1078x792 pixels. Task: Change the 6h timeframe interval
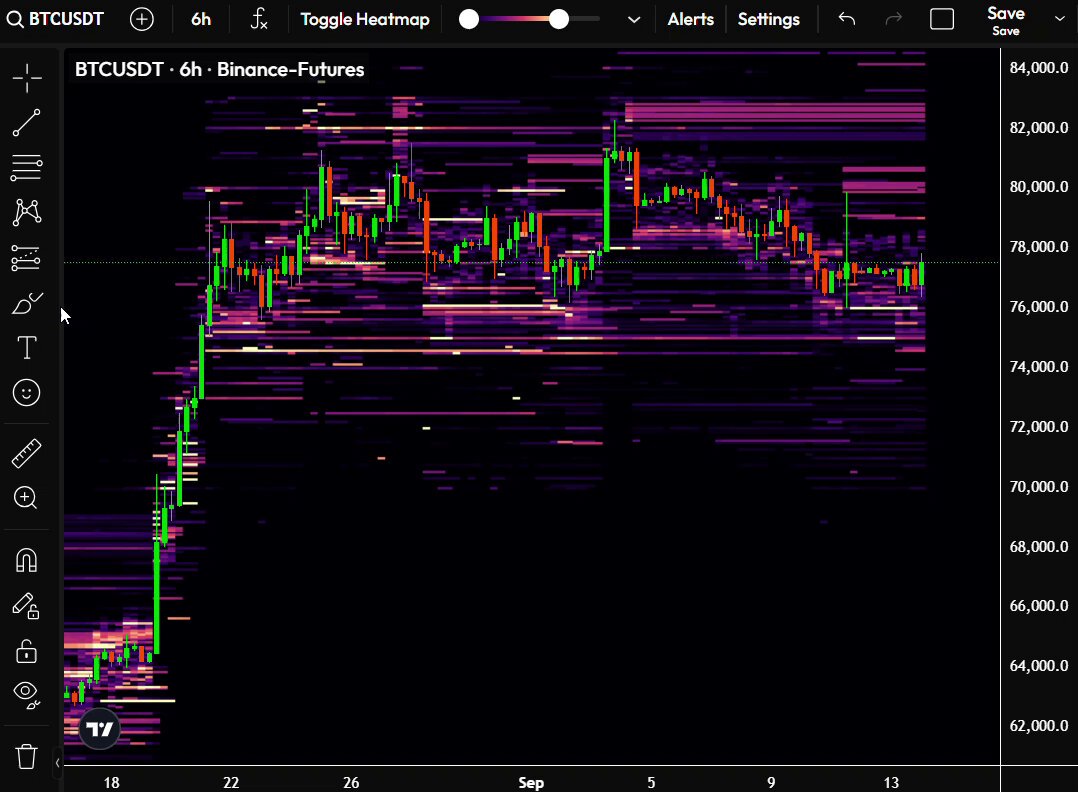(x=201, y=19)
